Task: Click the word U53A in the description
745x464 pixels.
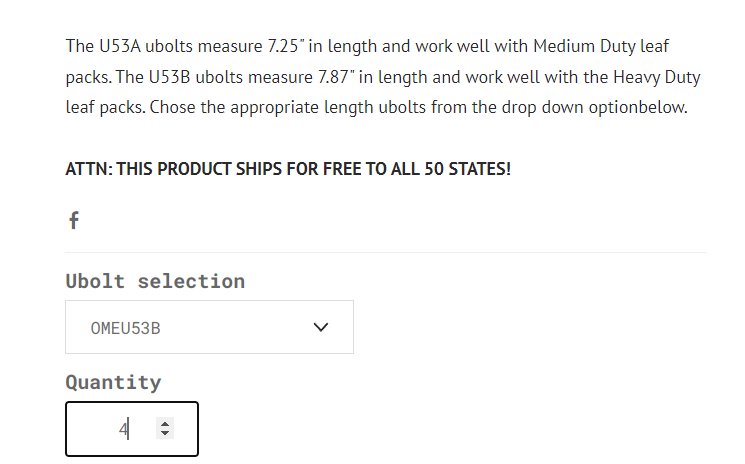Action: tap(120, 46)
